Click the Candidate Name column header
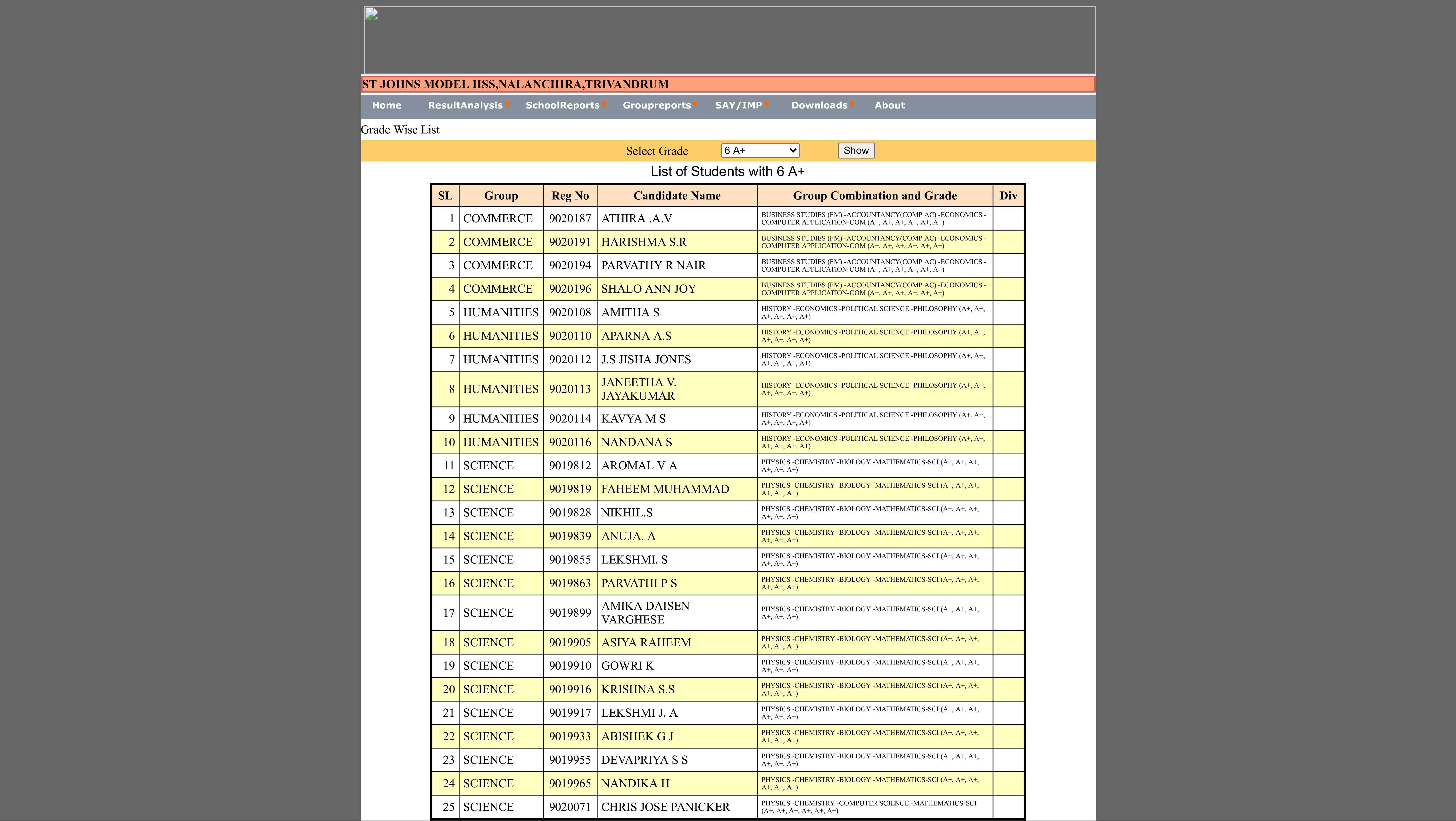Screen dimensions: 1456x821 pyautogui.click(x=677, y=196)
